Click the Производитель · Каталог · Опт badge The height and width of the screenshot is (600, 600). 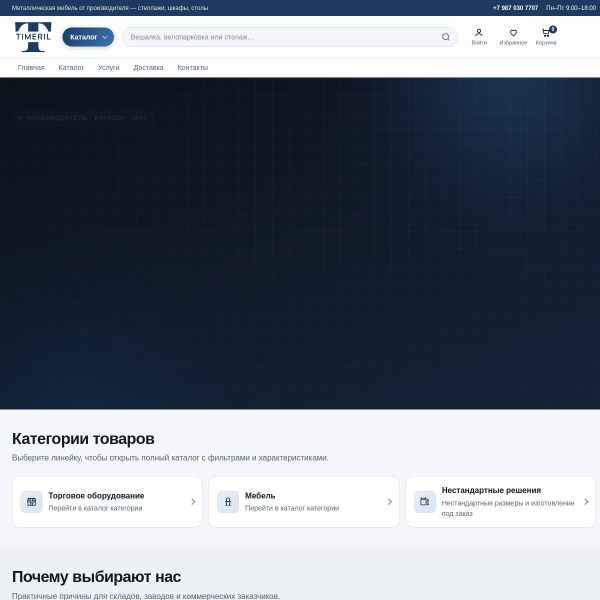83,118
